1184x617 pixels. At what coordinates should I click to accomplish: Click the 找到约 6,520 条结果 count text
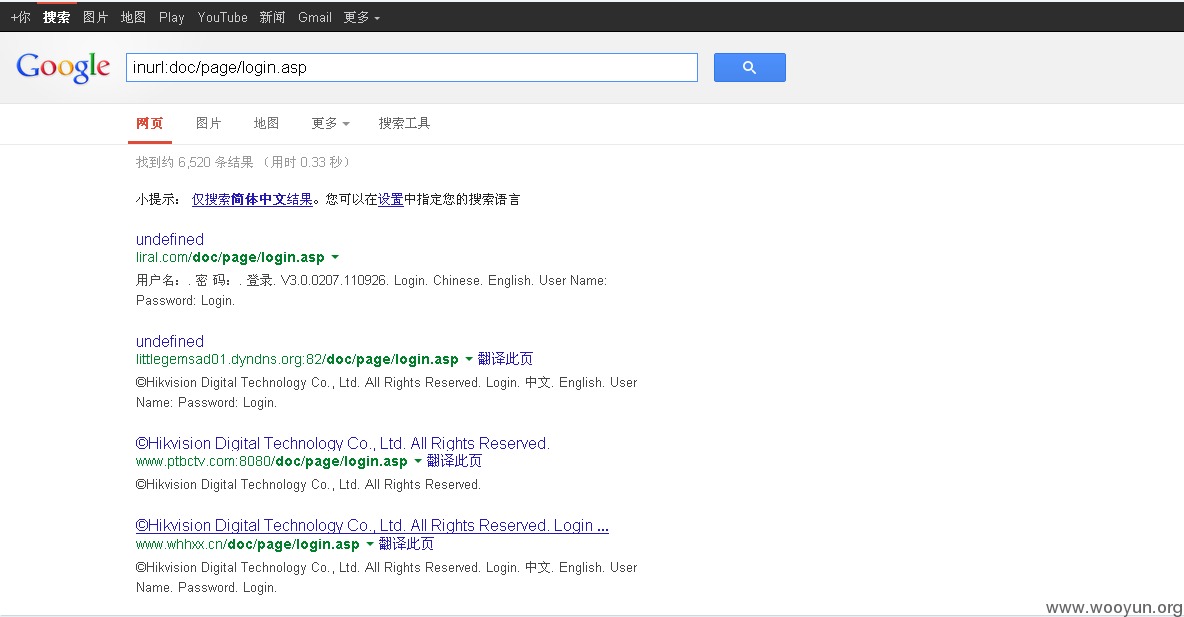click(x=195, y=162)
